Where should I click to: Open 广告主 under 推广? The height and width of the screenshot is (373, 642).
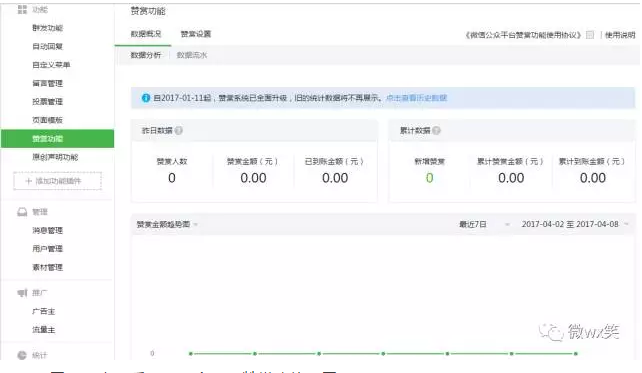tap(43, 311)
